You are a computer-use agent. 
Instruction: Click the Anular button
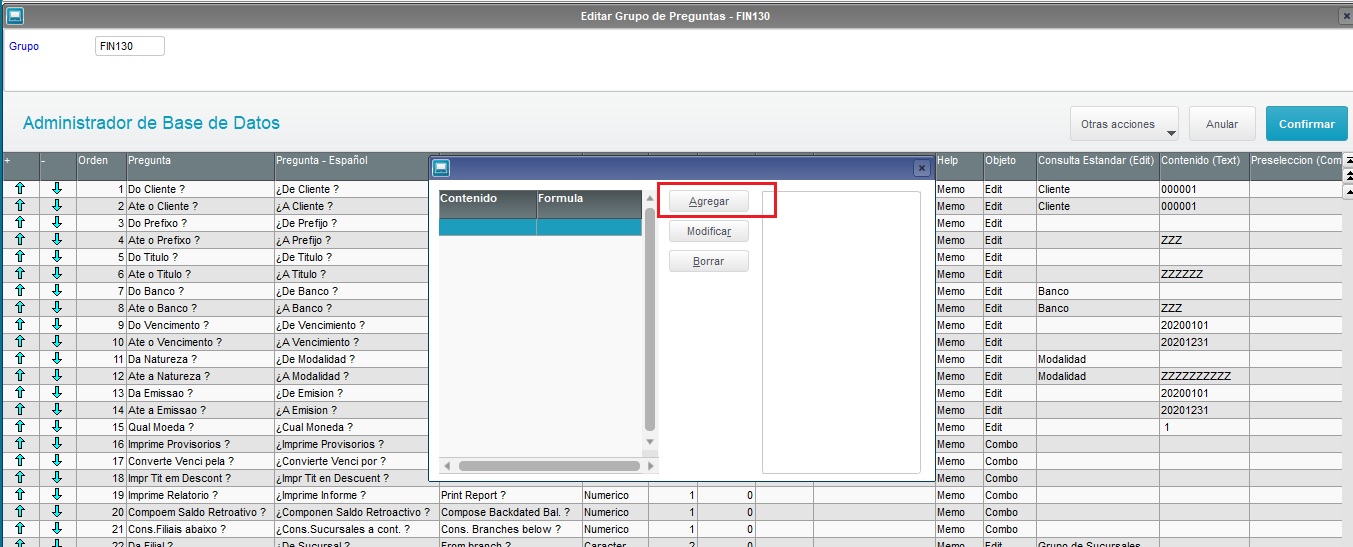pos(1222,124)
